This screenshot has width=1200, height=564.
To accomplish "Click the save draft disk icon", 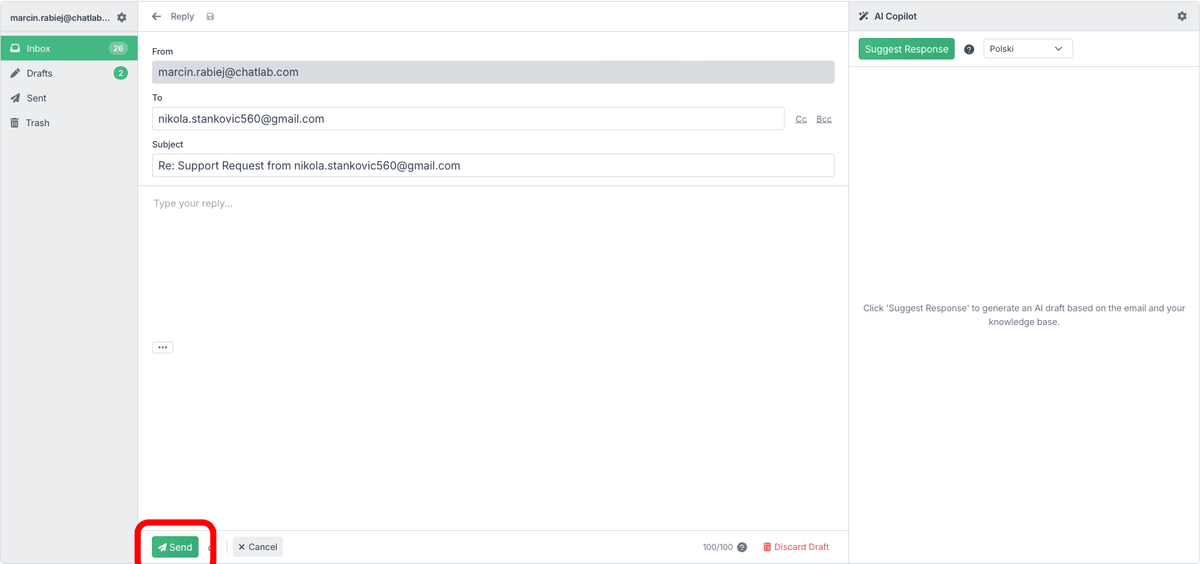I will (x=210, y=17).
